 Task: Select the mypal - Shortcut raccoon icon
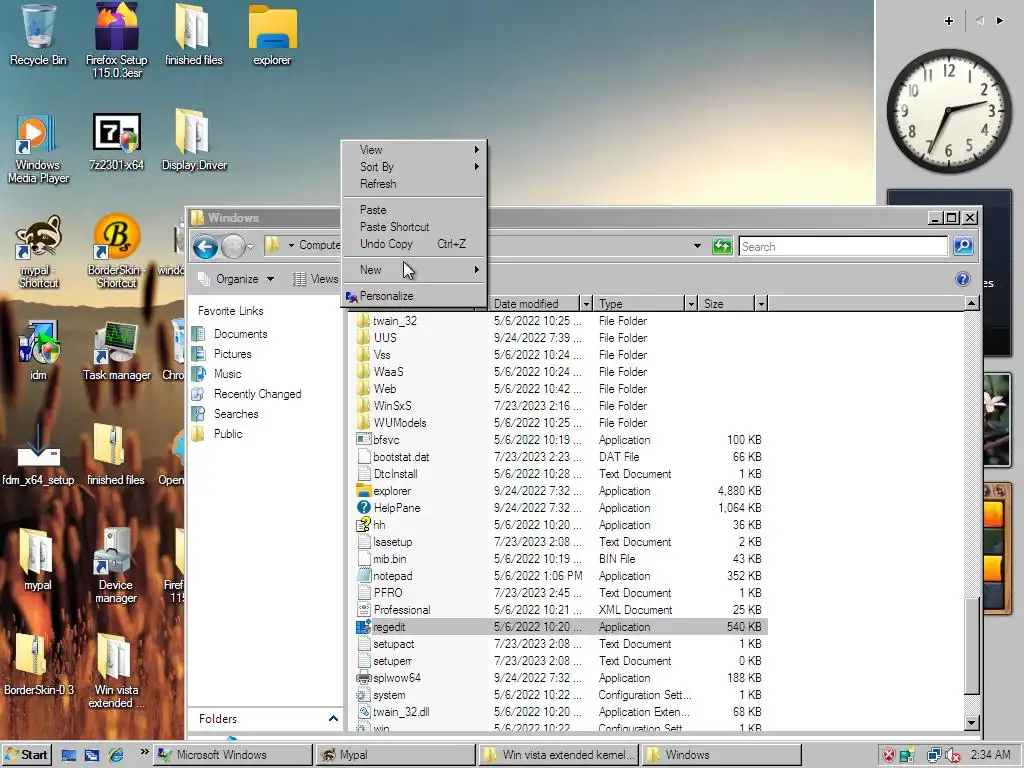38,251
